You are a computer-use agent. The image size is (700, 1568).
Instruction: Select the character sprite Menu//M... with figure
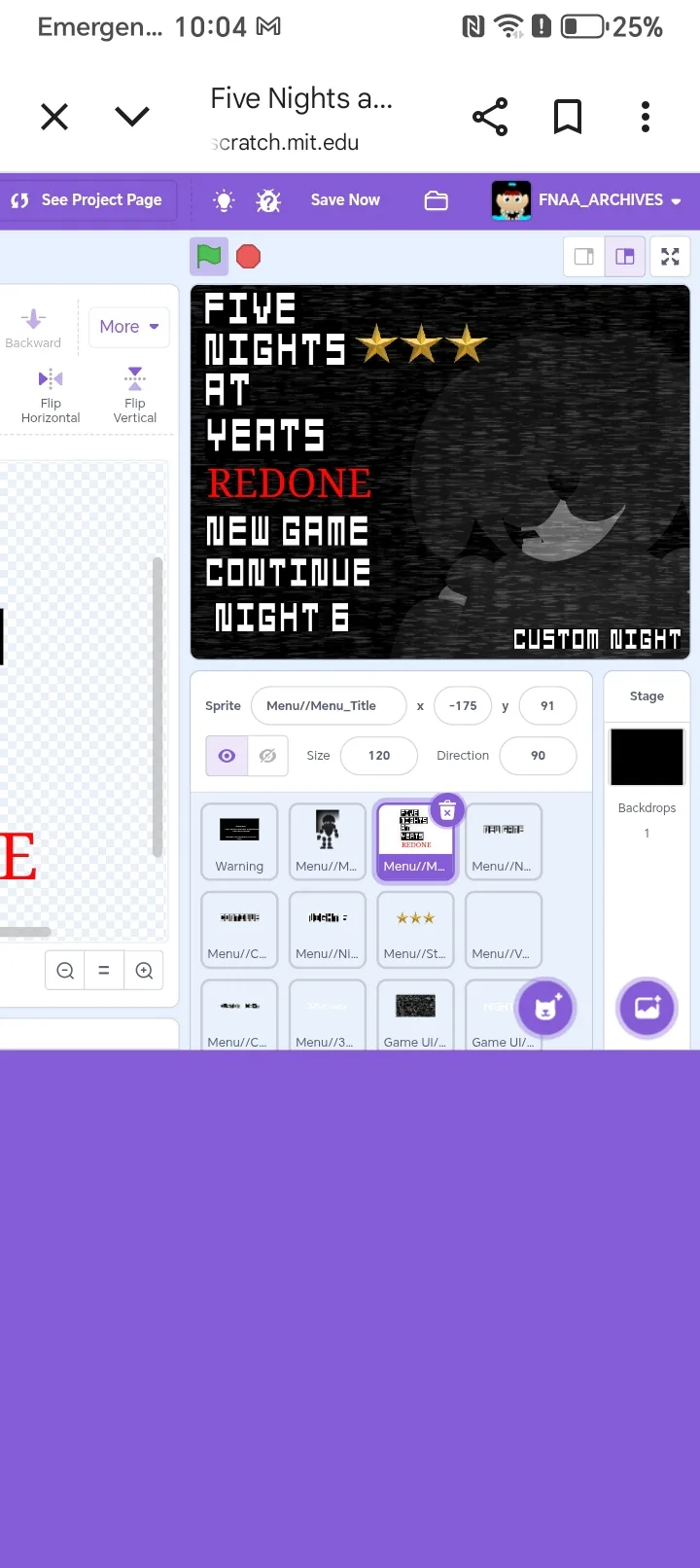[x=328, y=841]
